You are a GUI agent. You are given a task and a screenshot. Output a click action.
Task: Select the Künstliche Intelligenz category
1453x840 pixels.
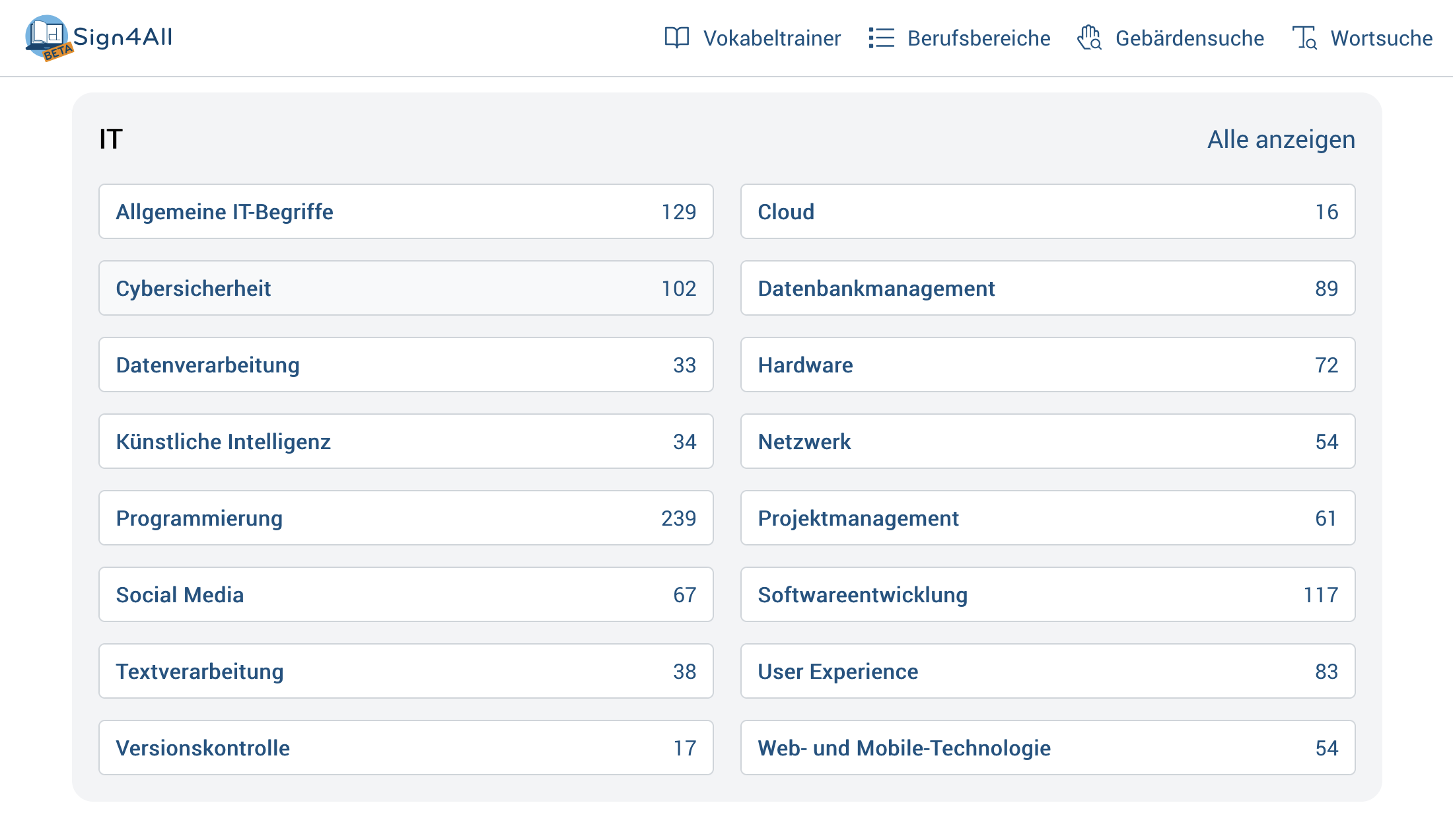coord(406,441)
